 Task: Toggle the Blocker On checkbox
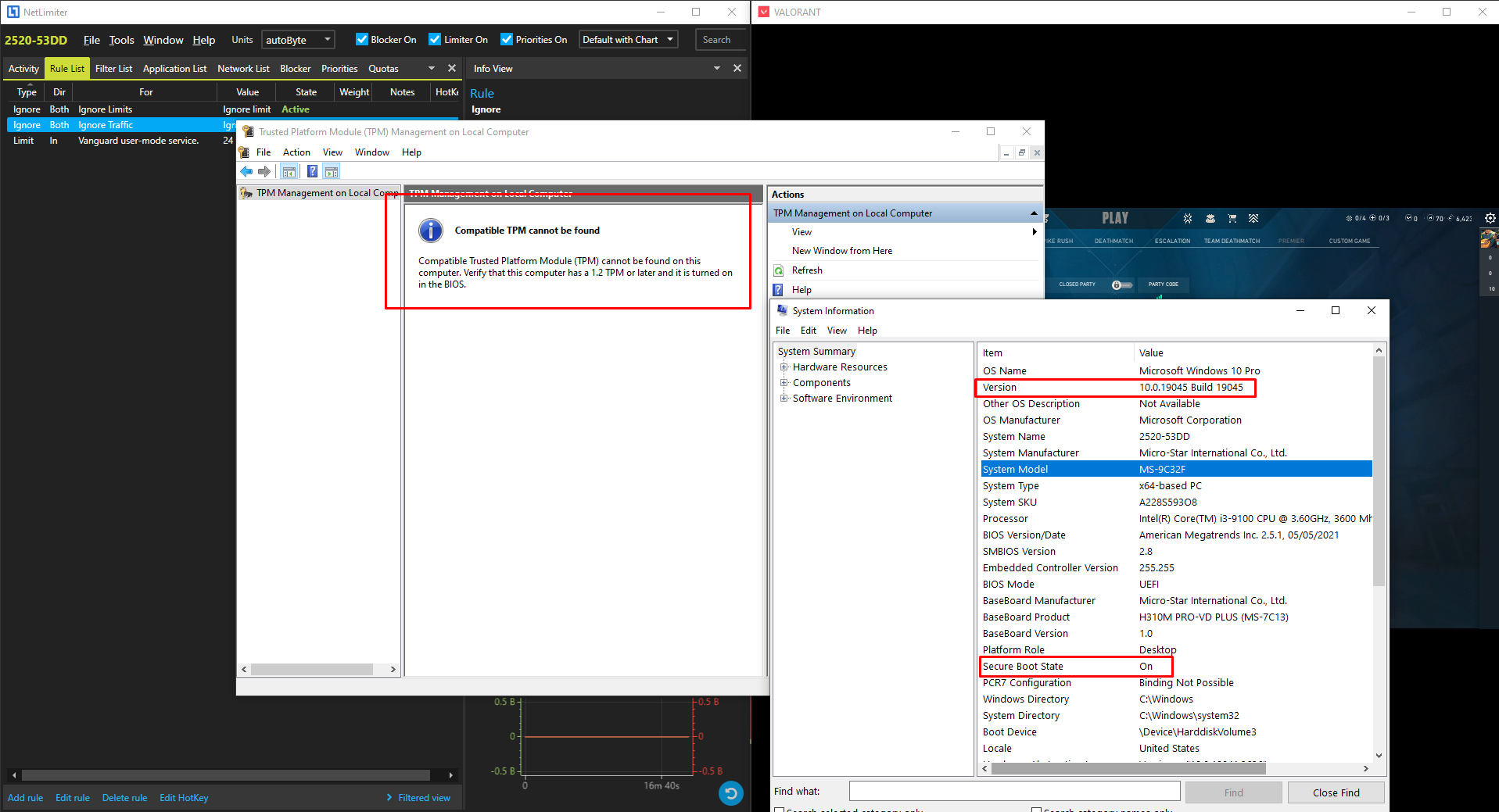[362, 39]
